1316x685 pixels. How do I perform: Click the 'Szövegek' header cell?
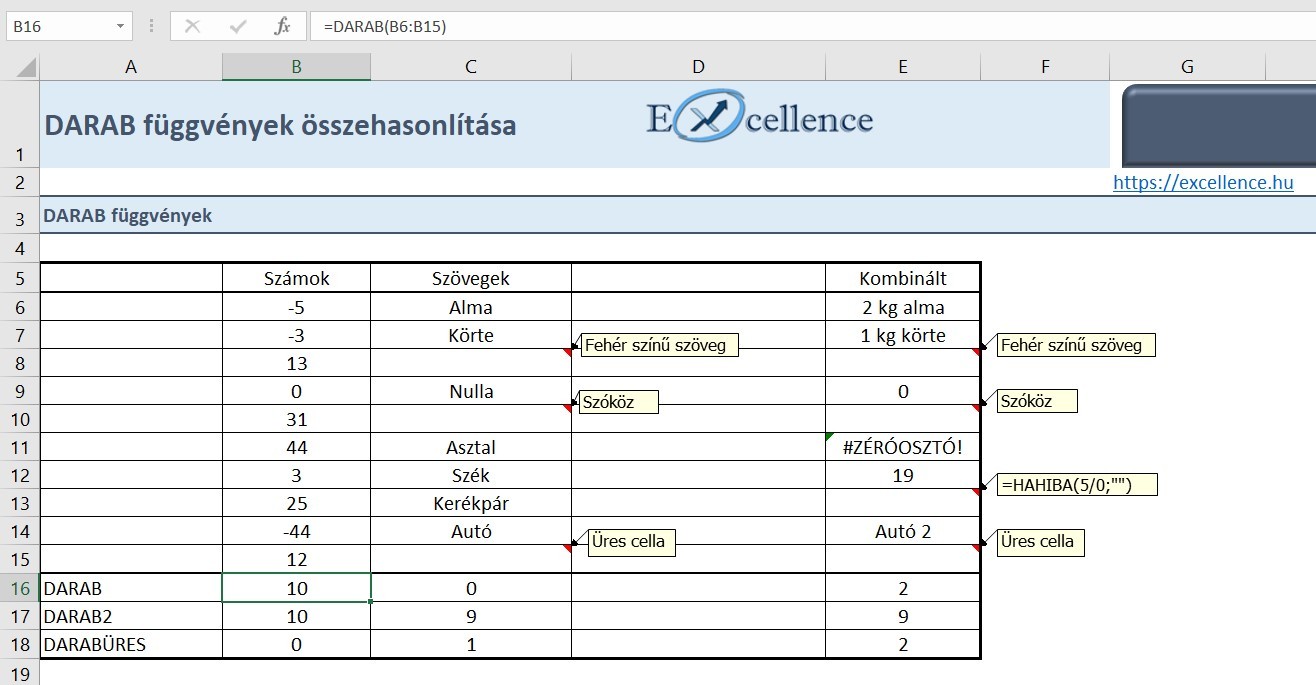[x=471, y=279]
